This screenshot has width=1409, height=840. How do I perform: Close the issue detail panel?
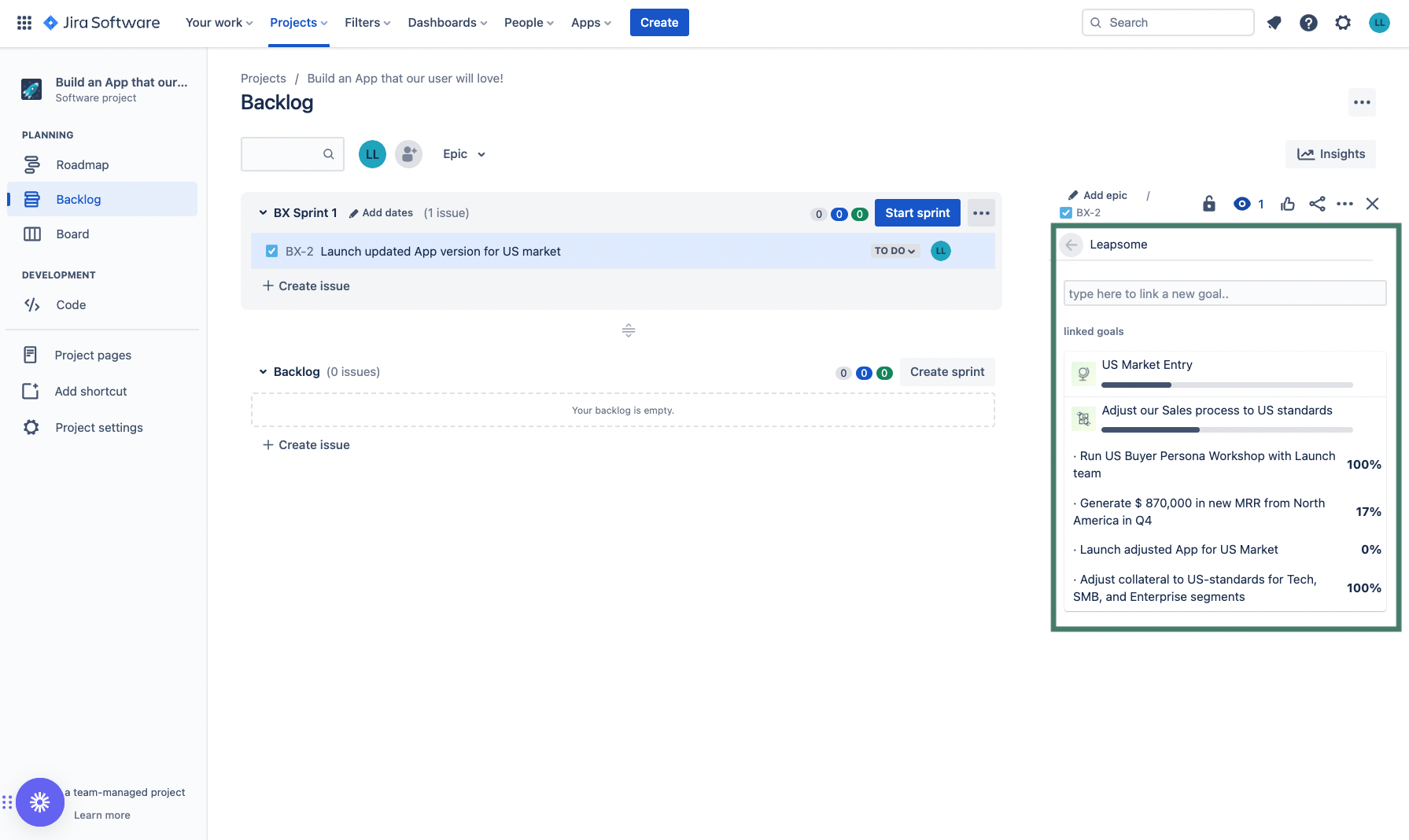[x=1372, y=204]
